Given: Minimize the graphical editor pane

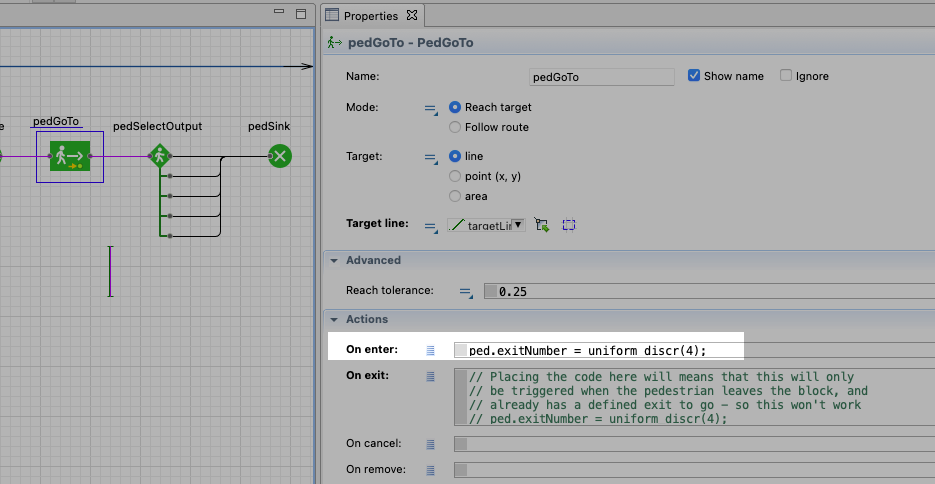Looking at the screenshot, I should pyautogui.click(x=279, y=11).
